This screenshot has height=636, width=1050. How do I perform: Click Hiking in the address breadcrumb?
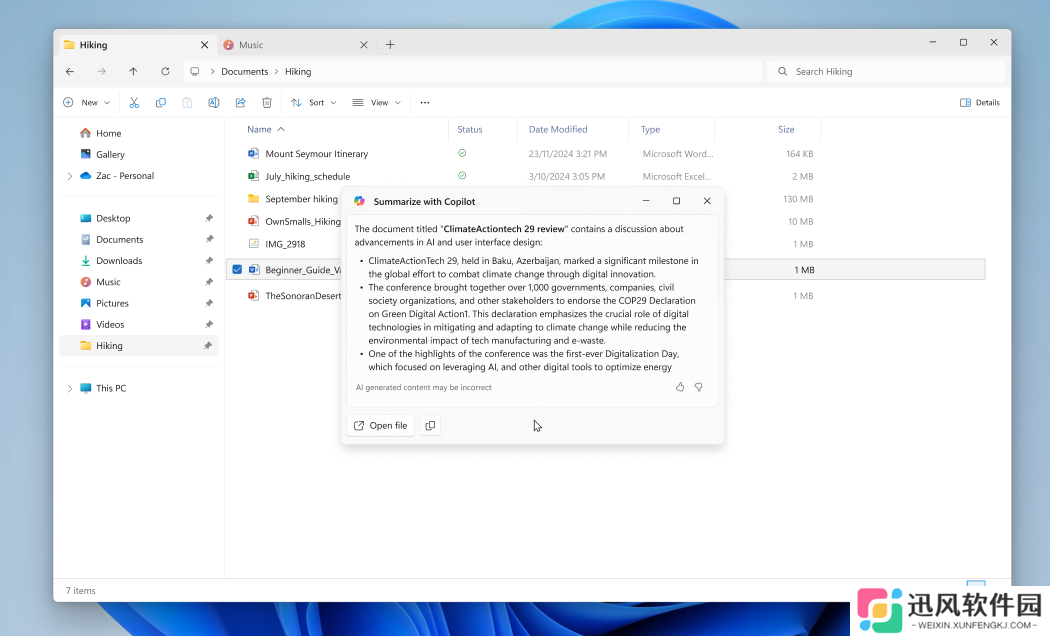[298, 72]
